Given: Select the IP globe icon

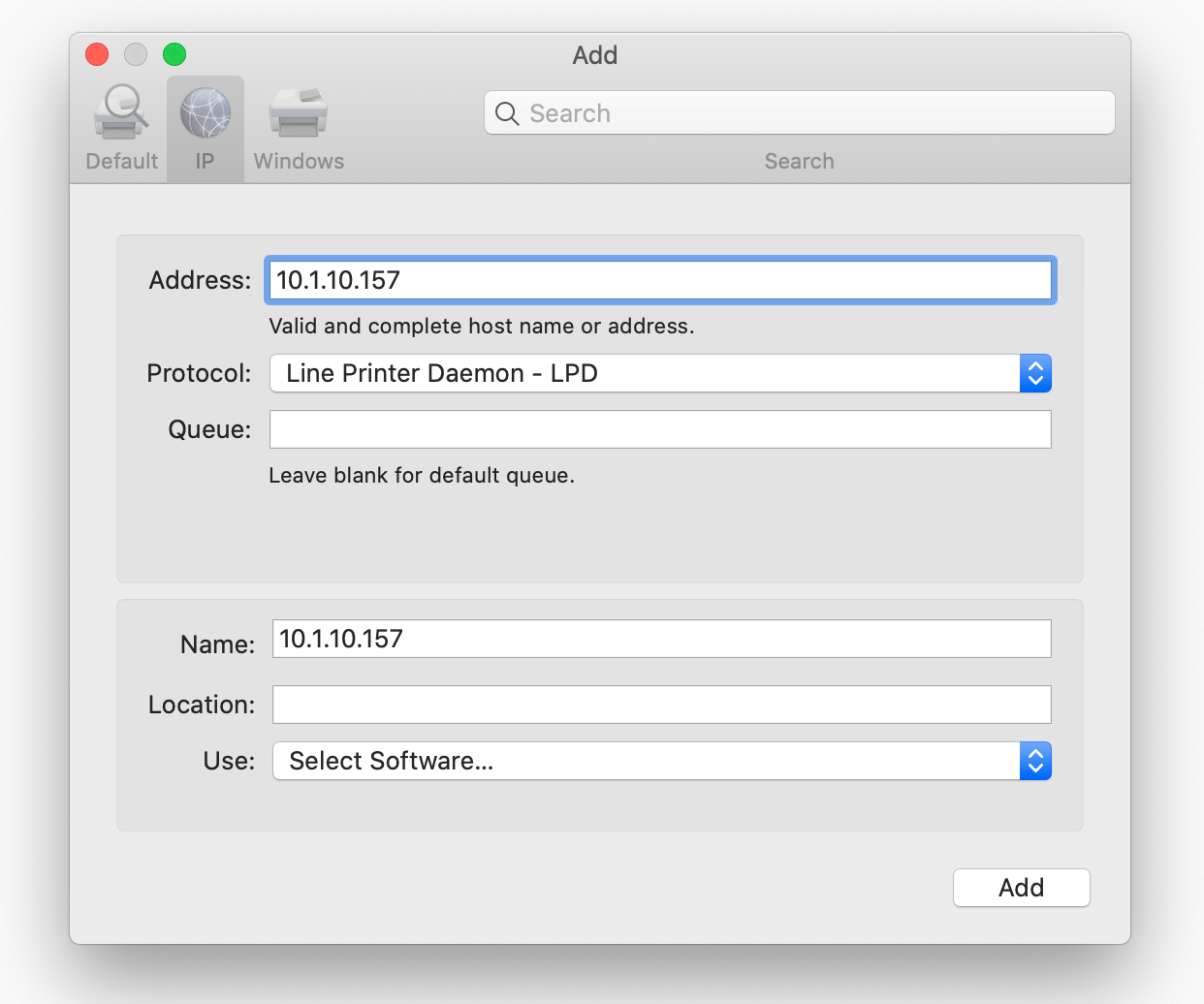Looking at the screenshot, I should tap(206, 112).
